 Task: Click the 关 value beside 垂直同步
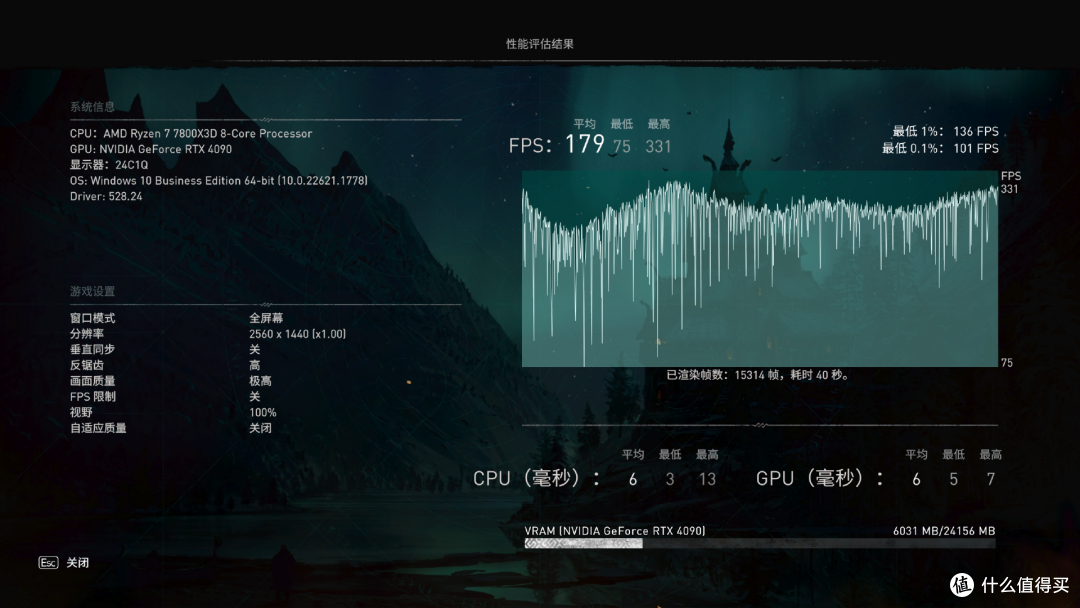point(255,350)
